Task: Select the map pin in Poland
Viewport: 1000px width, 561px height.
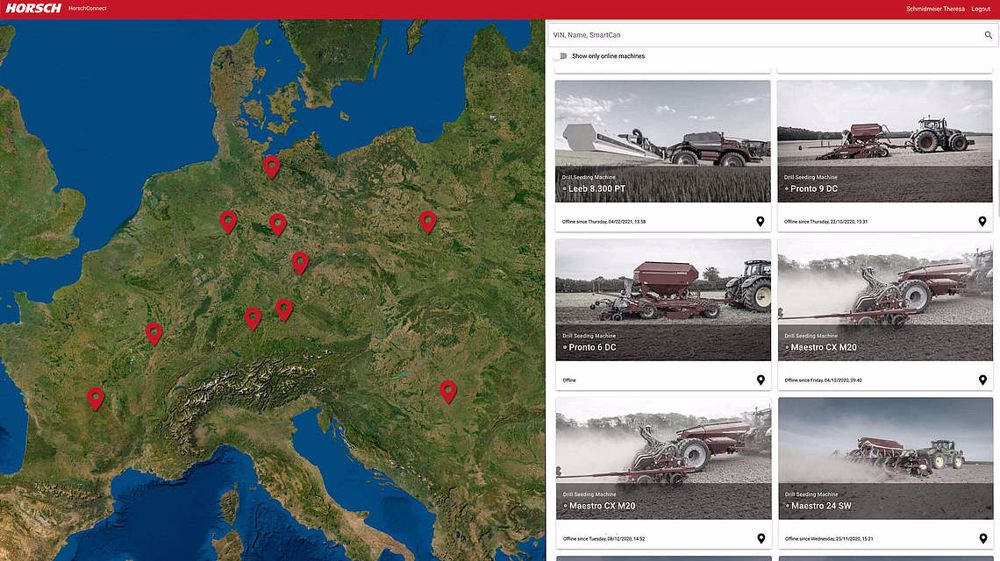Action: click(x=427, y=222)
